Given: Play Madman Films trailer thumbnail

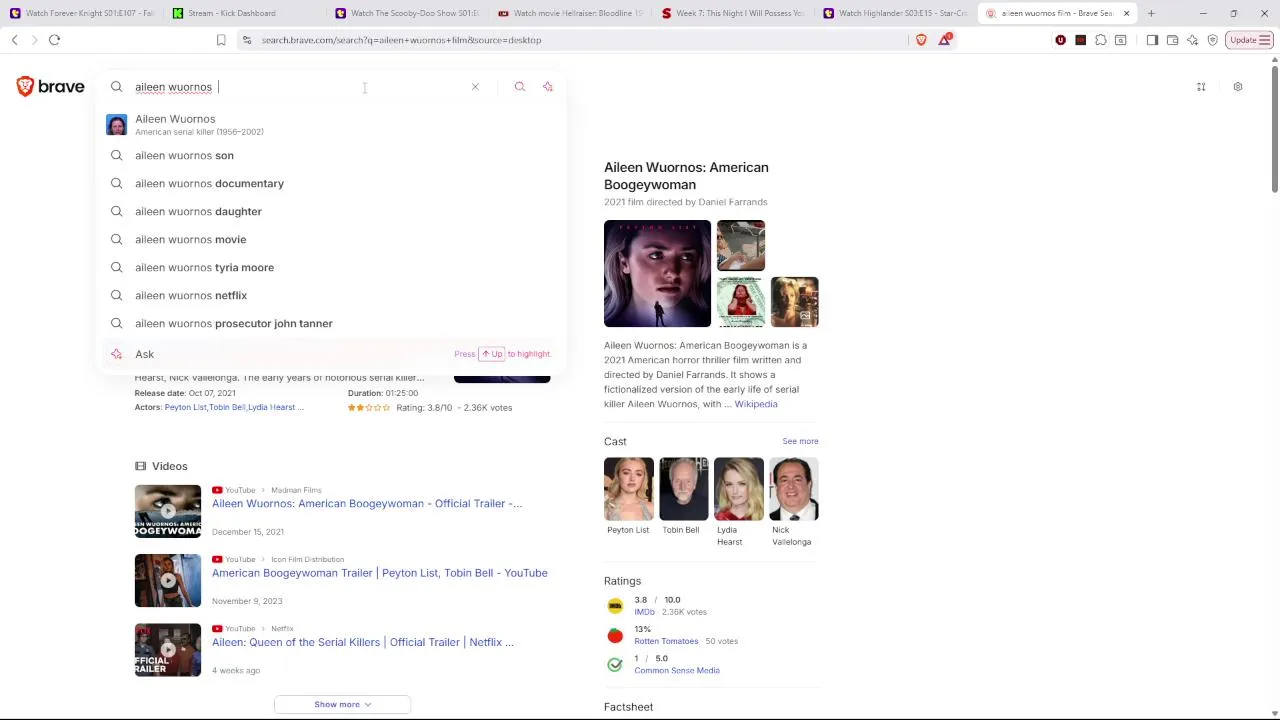Looking at the screenshot, I should (168, 511).
